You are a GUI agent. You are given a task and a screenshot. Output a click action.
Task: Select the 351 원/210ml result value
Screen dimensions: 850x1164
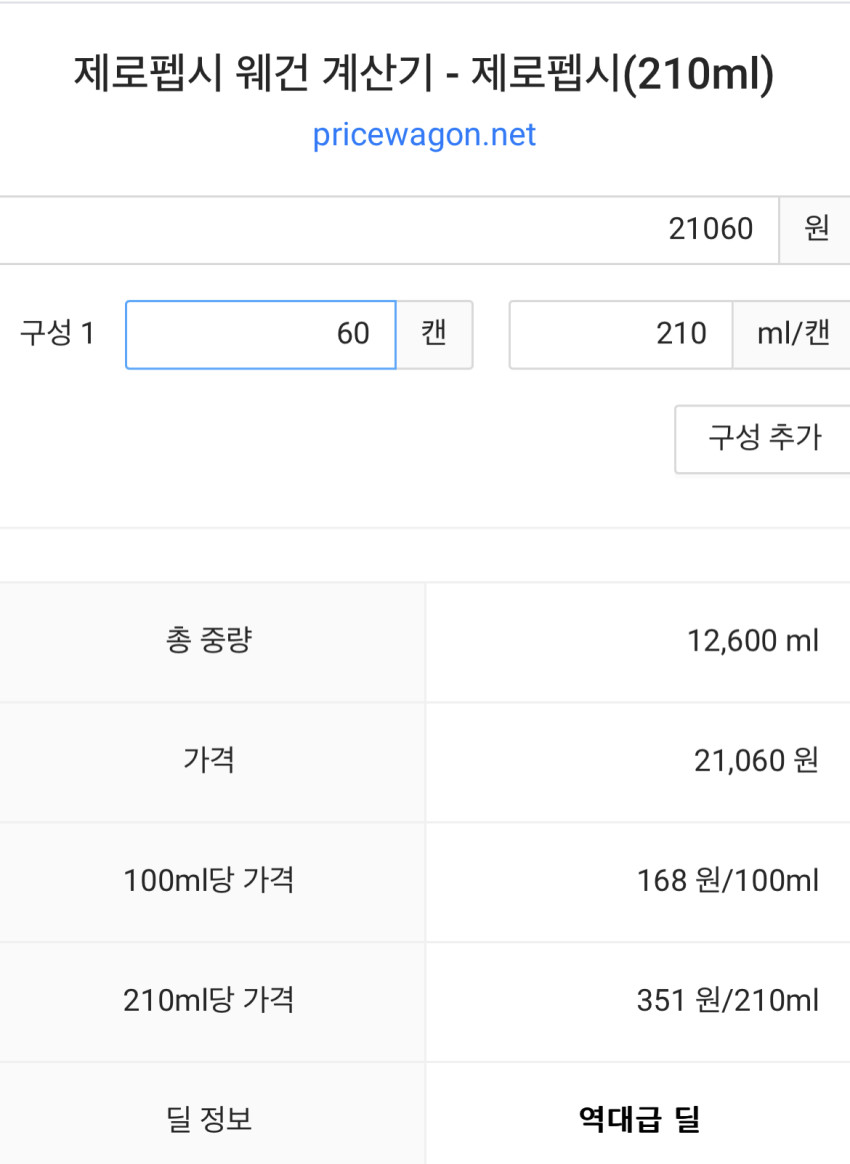pyautogui.click(x=727, y=1001)
